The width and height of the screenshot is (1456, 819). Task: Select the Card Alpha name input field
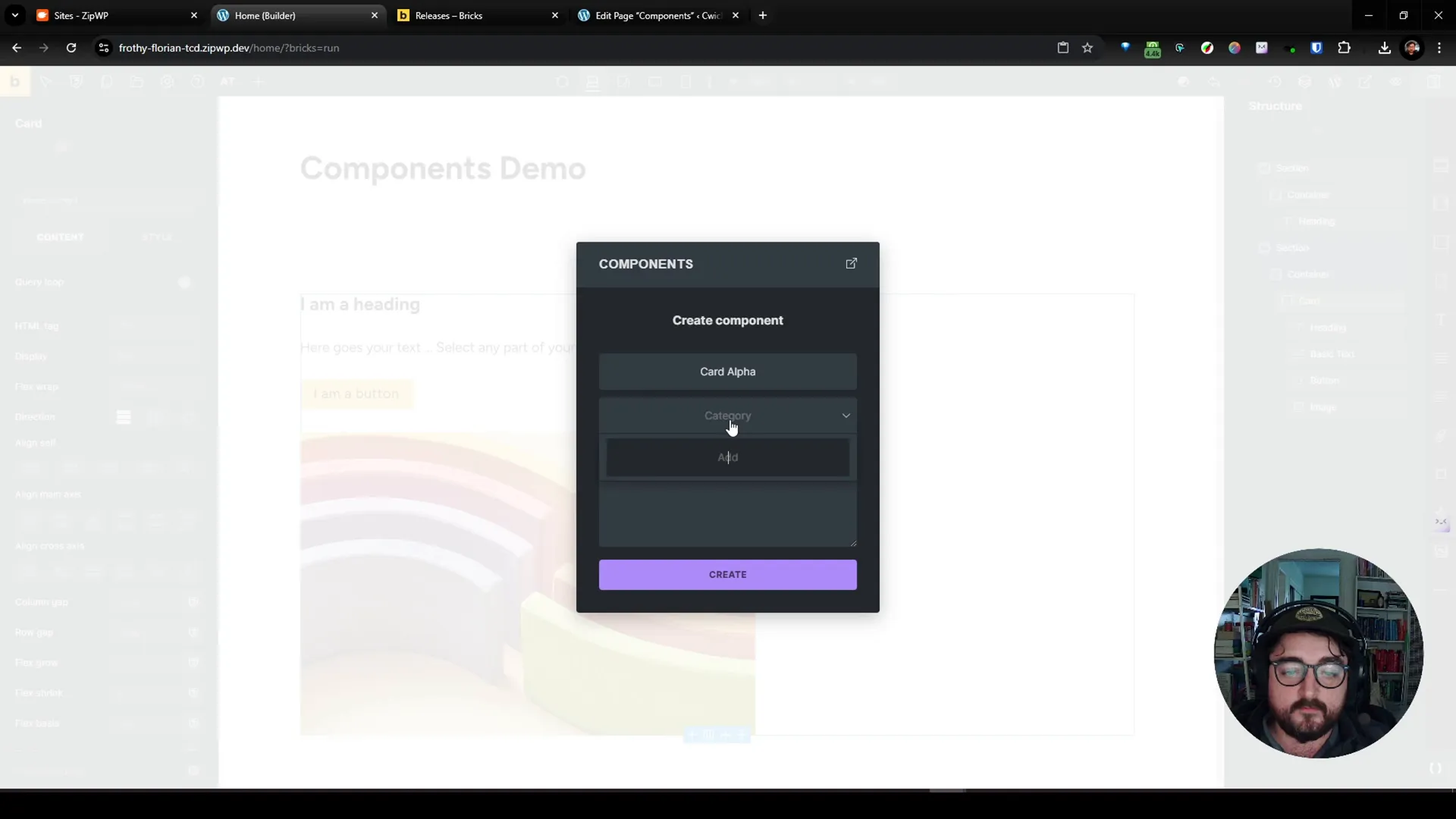(x=727, y=371)
